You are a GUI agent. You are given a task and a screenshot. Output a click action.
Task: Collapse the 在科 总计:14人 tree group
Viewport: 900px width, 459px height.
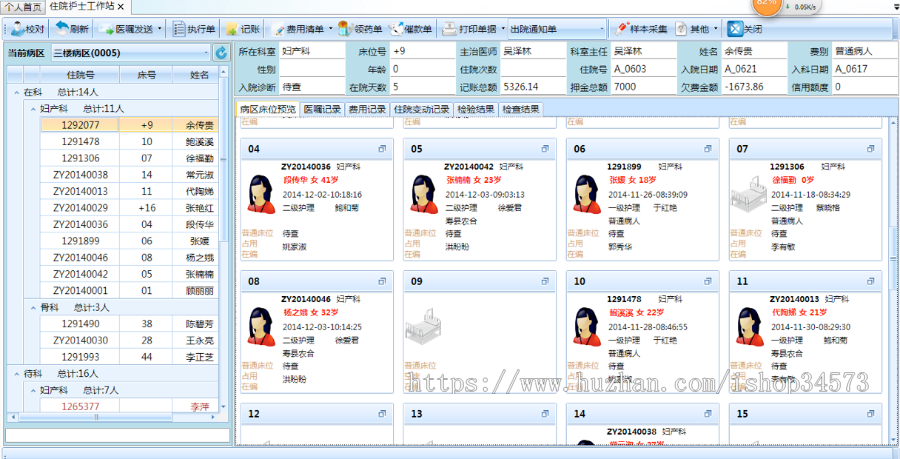(x=15, y=92)
